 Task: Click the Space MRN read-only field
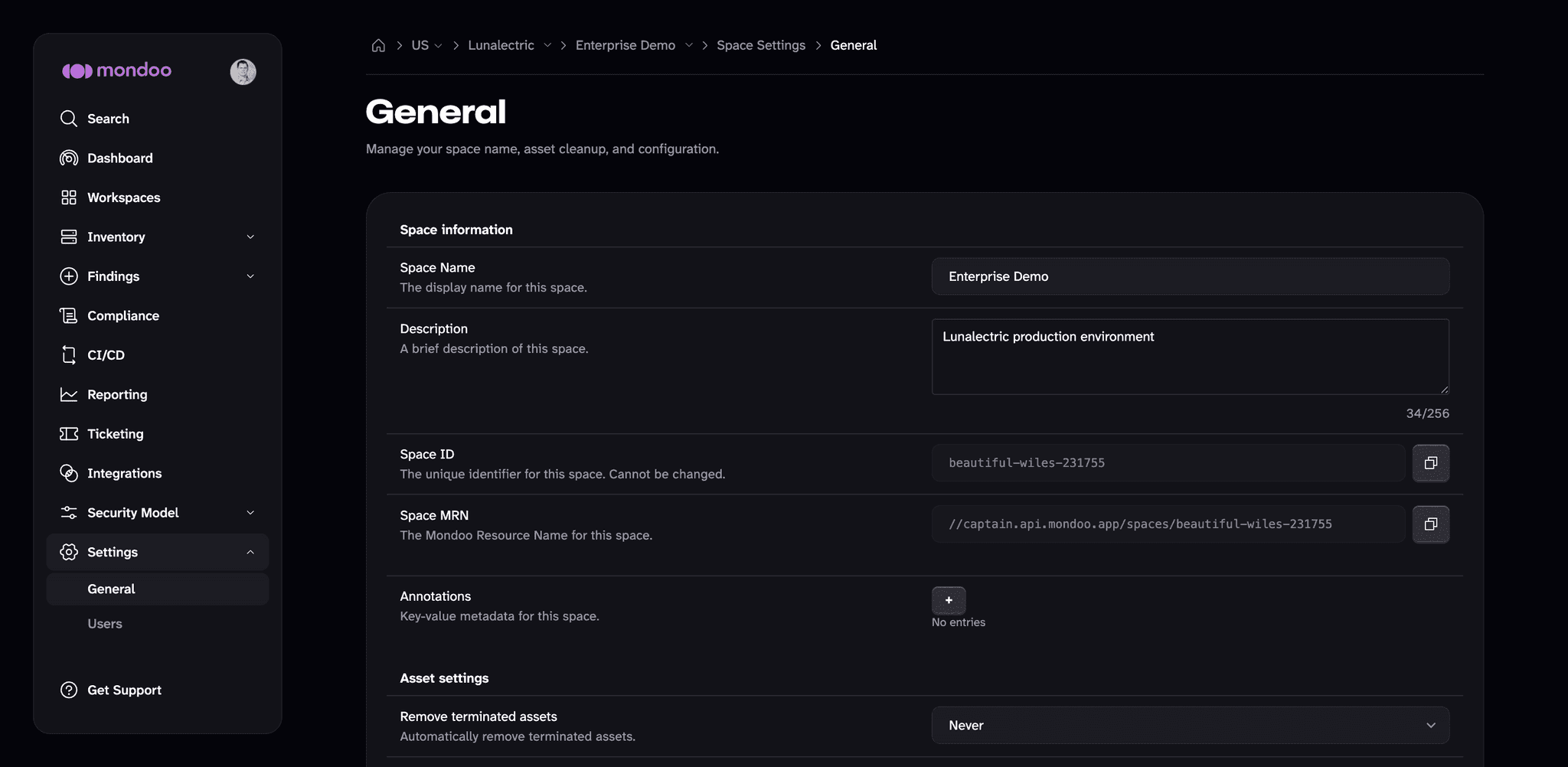[x=1168, y=524]
